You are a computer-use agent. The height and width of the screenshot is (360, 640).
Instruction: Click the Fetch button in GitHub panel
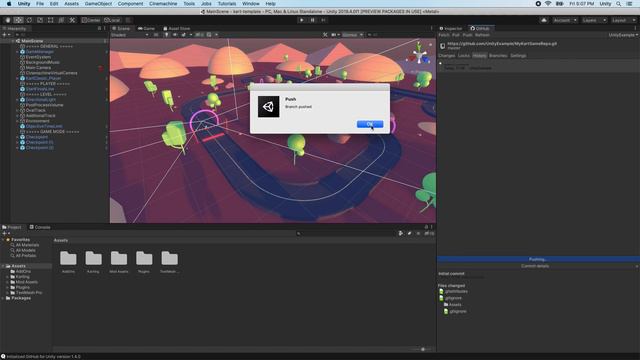click(x=444, y=35)
